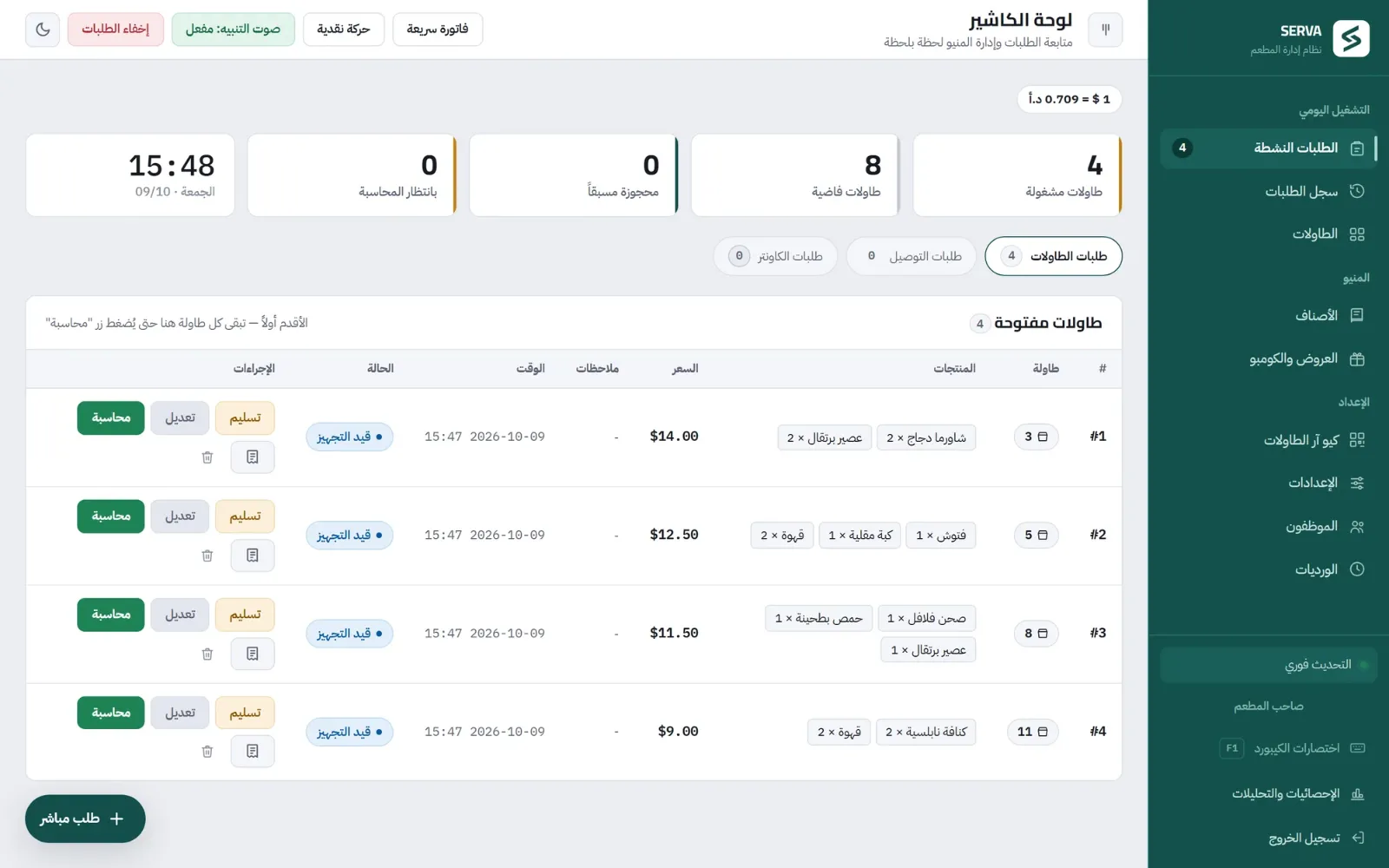The width and height of the screenshot is (1389, 868).
Task: Toggle صوت التنبيه: مفعل sound alert
Action: pyautogui.click(x=233, y=30)
